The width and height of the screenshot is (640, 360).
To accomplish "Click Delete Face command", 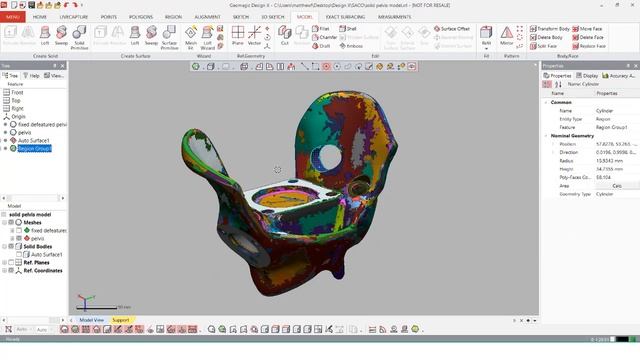I will (x=588, y=37).
